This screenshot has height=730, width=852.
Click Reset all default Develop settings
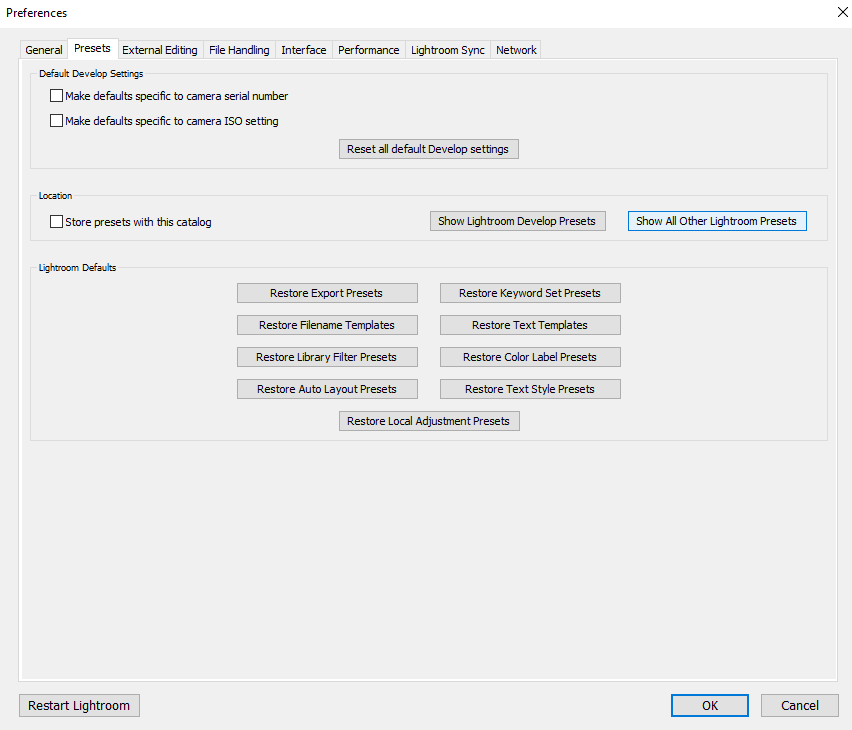pyautogui.click(x=429, y=149)
